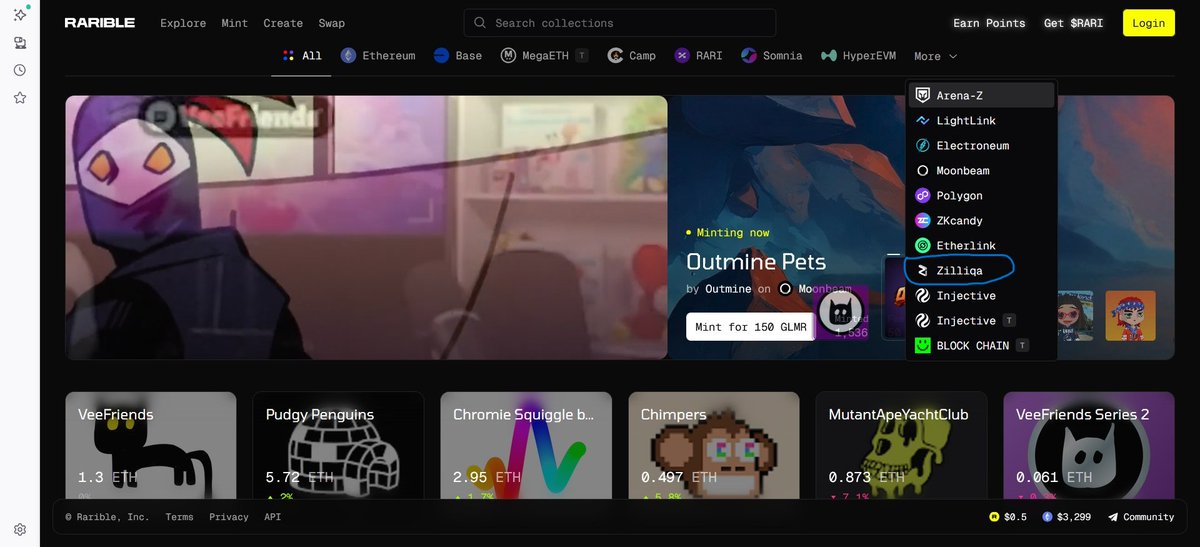Filter by Somnia chain
Image resolution: width=1200 pixels, height=547 pixels.
(771, 56)
